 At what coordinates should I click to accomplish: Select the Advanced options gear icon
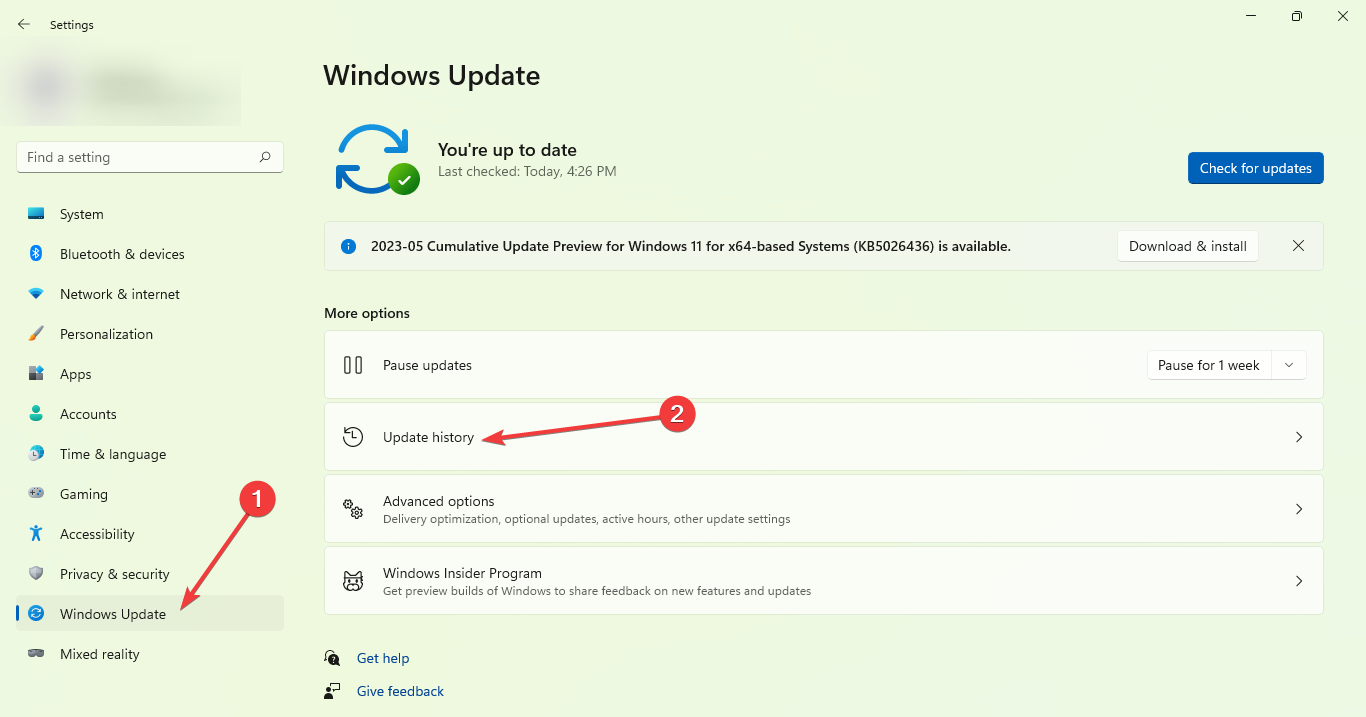[x=352, y=509]
